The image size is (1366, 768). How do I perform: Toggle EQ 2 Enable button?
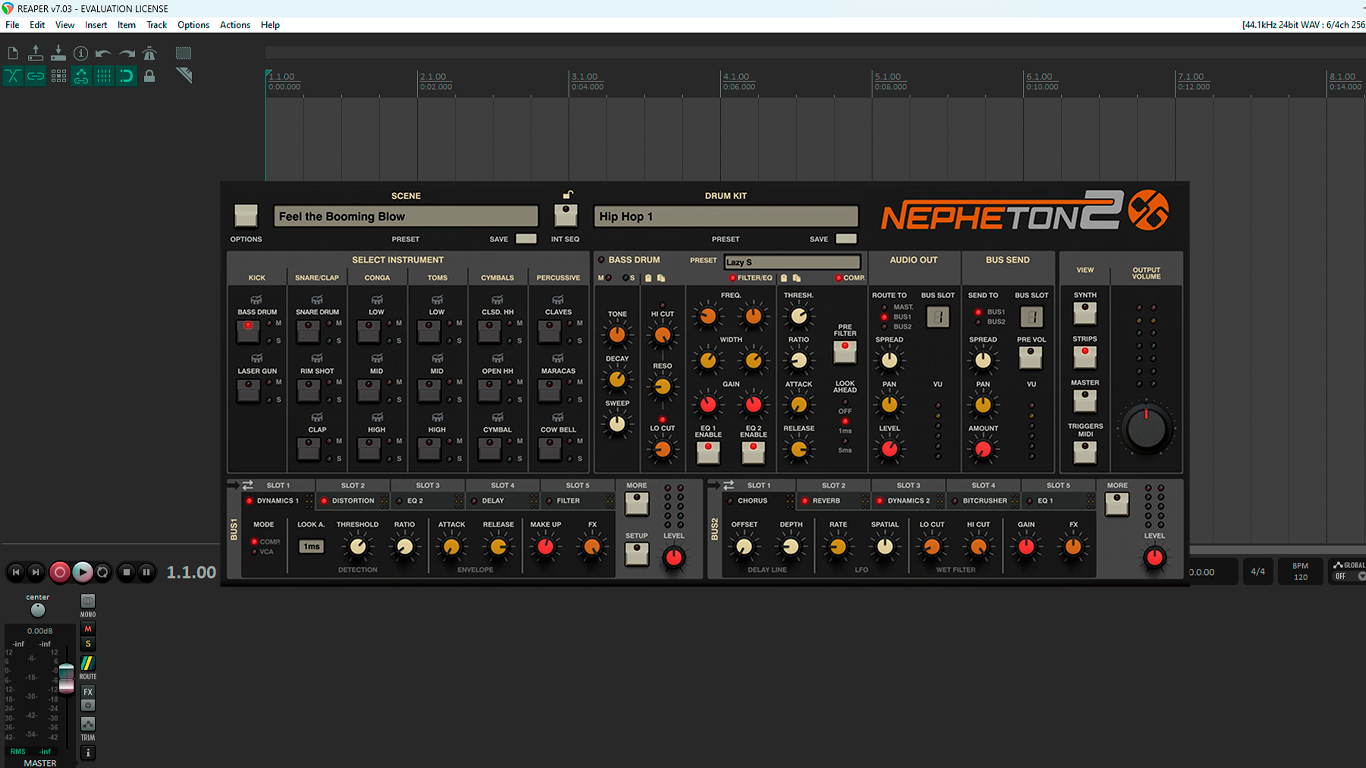pyautogui.click(x=753, y=452)
